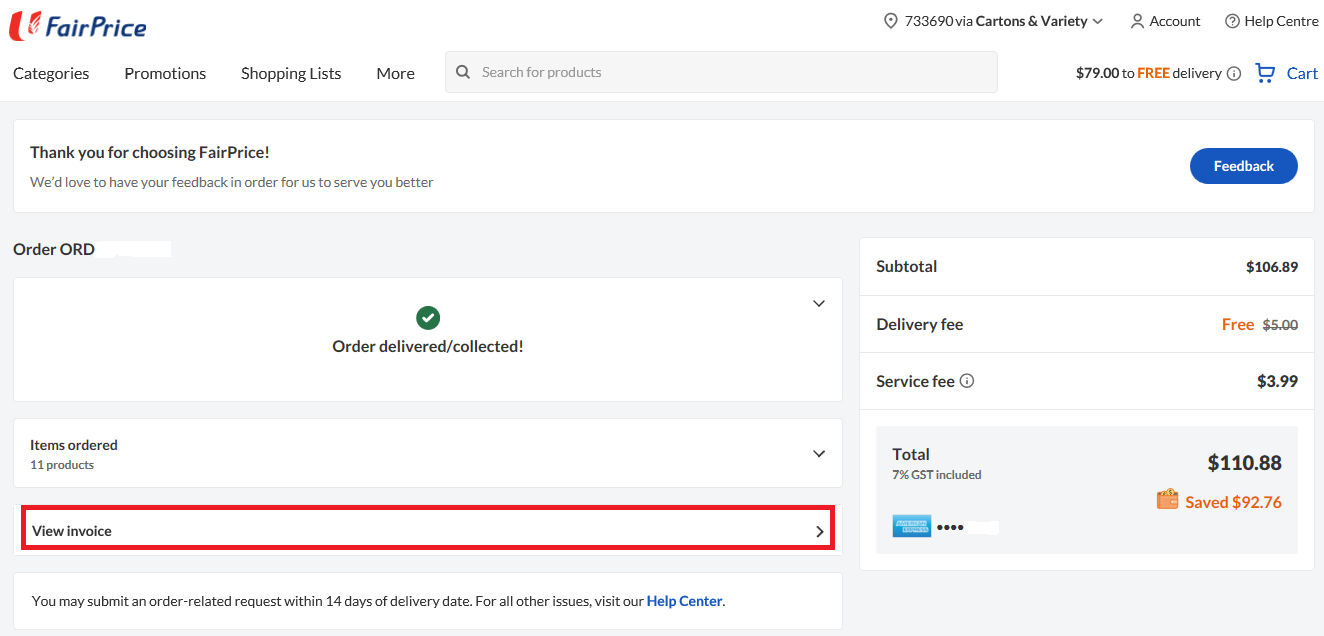
Task: Click the green order delivered checkmark
Action: coord(428,318)
